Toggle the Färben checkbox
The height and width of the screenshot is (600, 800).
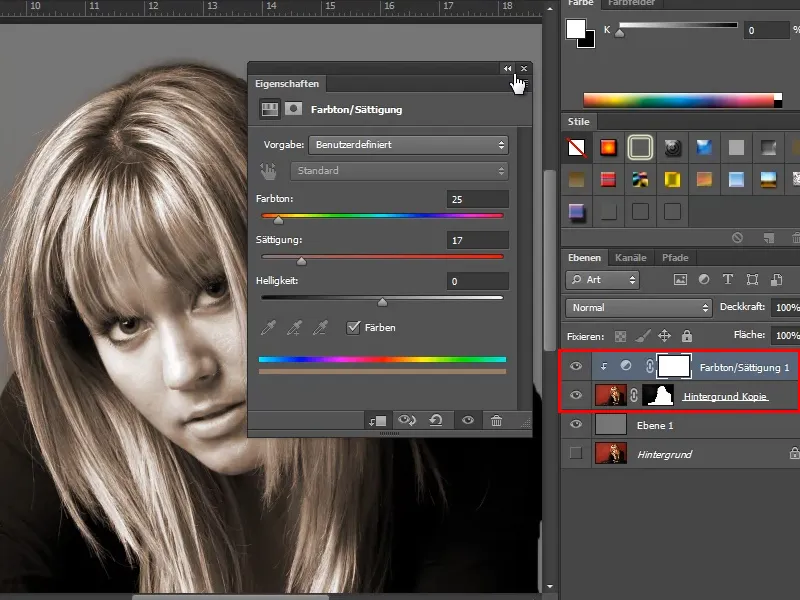point(353,328)
